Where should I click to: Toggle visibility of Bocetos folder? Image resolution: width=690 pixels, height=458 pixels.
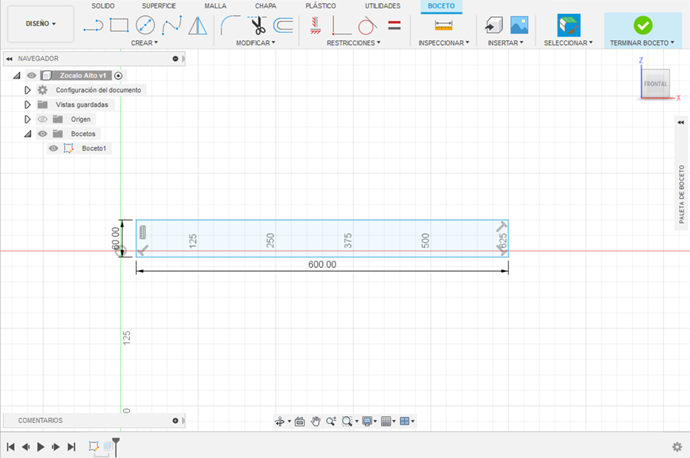click(x=43, y=134)
